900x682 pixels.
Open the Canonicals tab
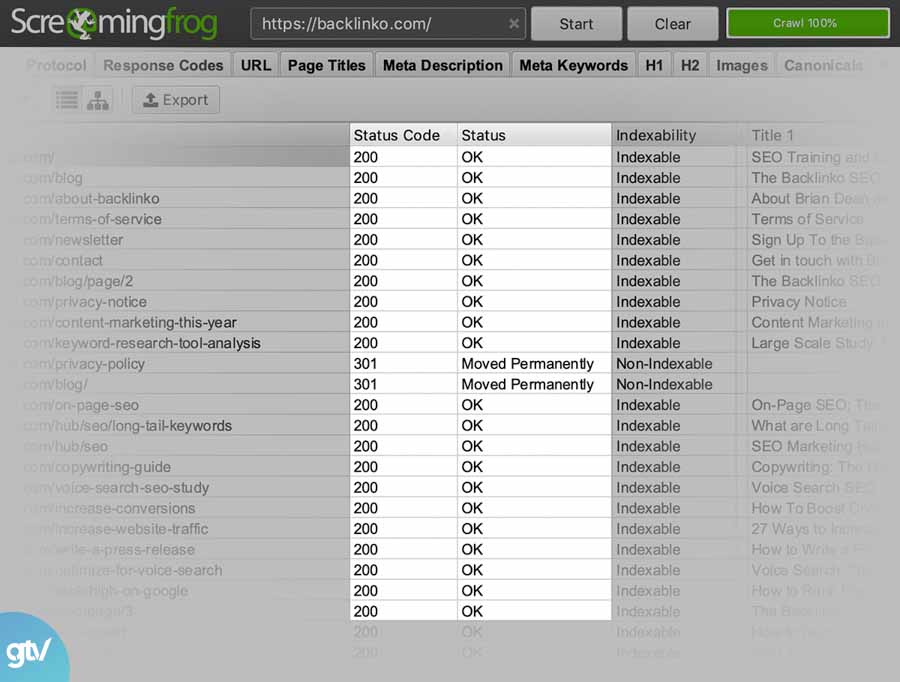pos(822,64)
